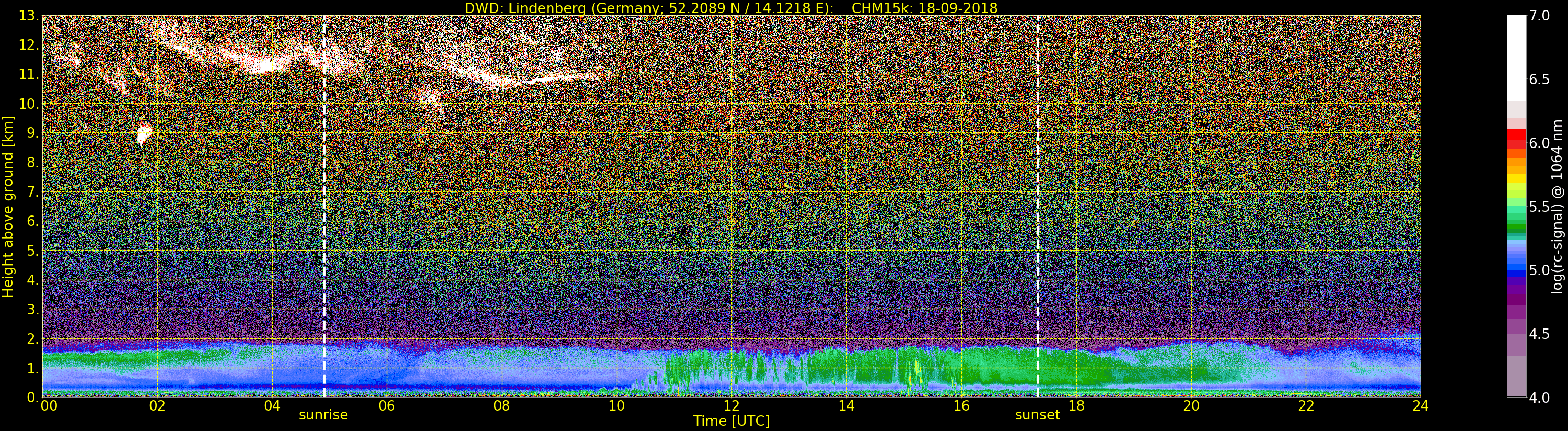Click the red band of the colorbar
Image resolution: width=1568 pixels, height=431 pixels.
pos(1516,139)
